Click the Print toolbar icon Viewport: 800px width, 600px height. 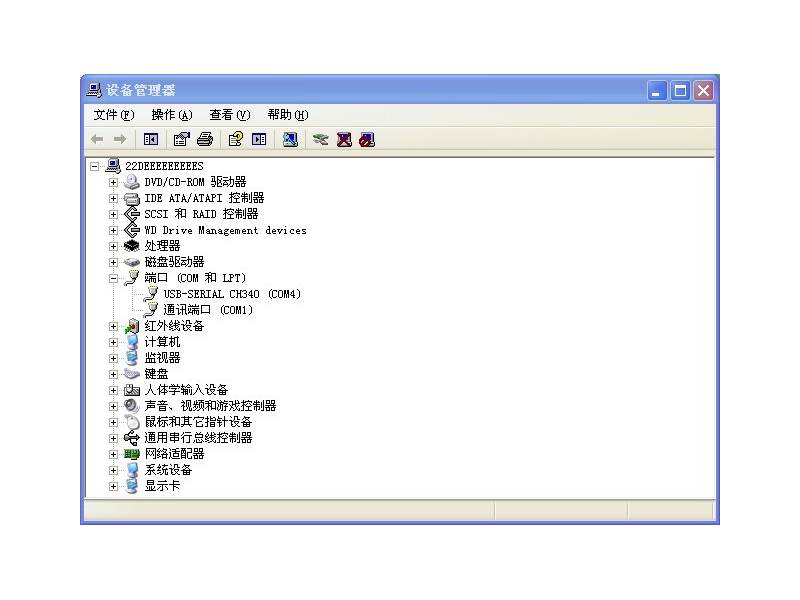pos(204,140)
